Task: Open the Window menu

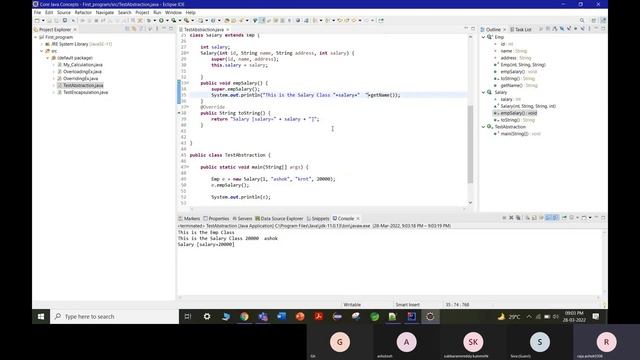Action: click(x=173, y=13)
